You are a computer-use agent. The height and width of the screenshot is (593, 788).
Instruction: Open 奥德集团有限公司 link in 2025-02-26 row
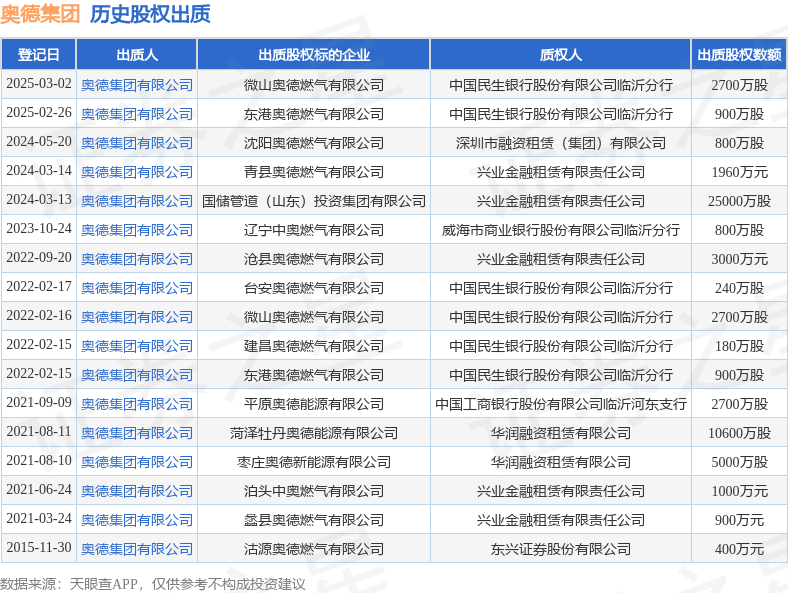137,115
